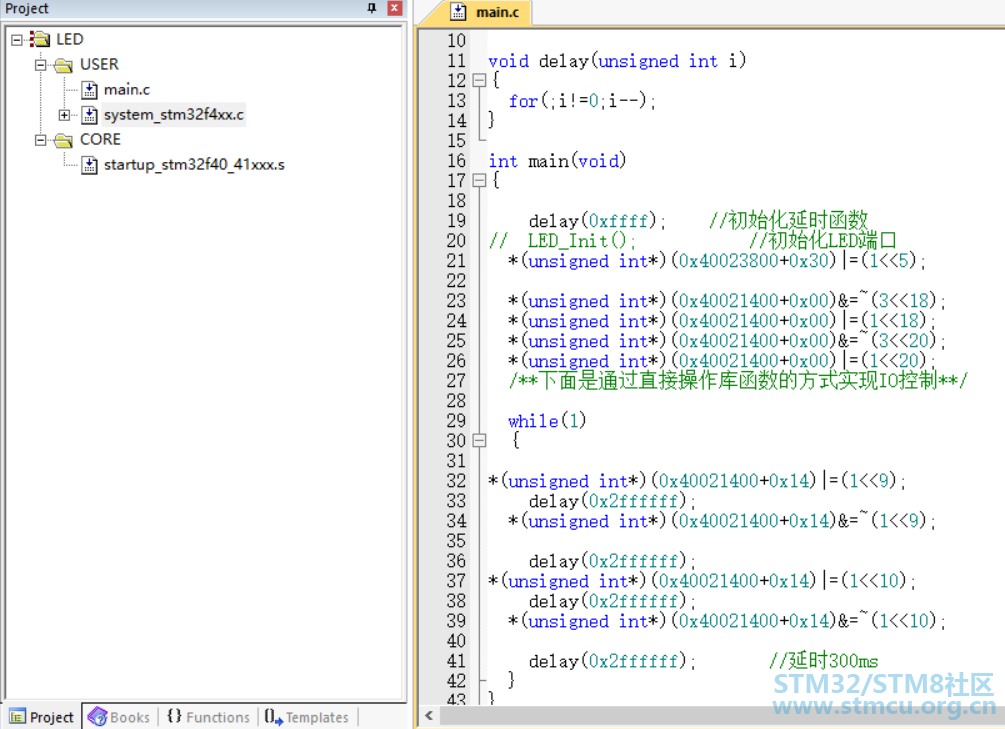This screenshot has height=729, width=1005.
Task: Expand system_stm32f4xx.c dependencies
Action: click(x=64, y=115)
